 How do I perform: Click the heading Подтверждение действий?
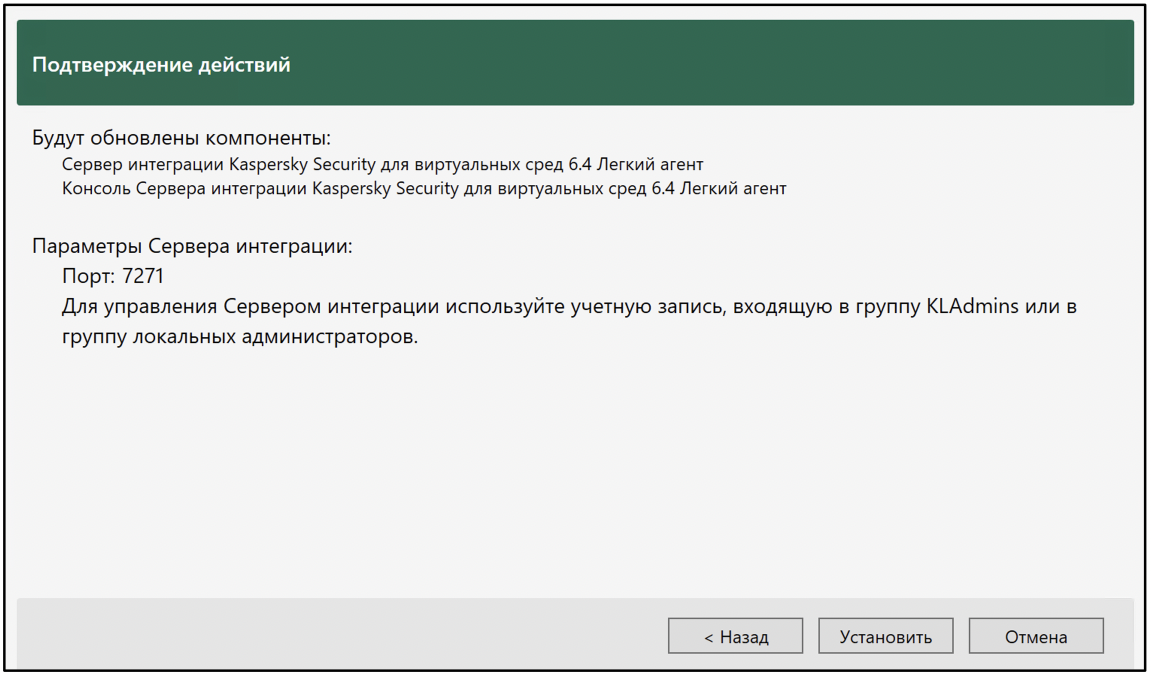(x=161, y=65)
